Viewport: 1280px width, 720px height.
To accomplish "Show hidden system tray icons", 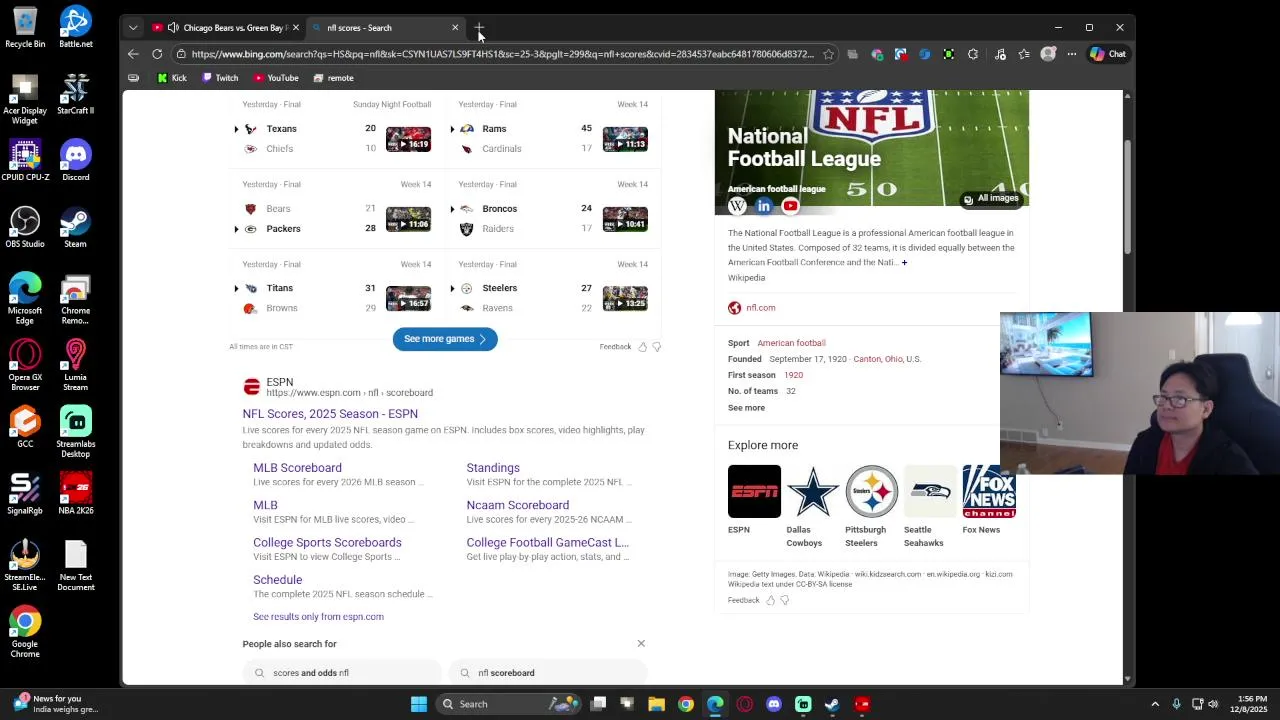I will tap(1155, 704).
